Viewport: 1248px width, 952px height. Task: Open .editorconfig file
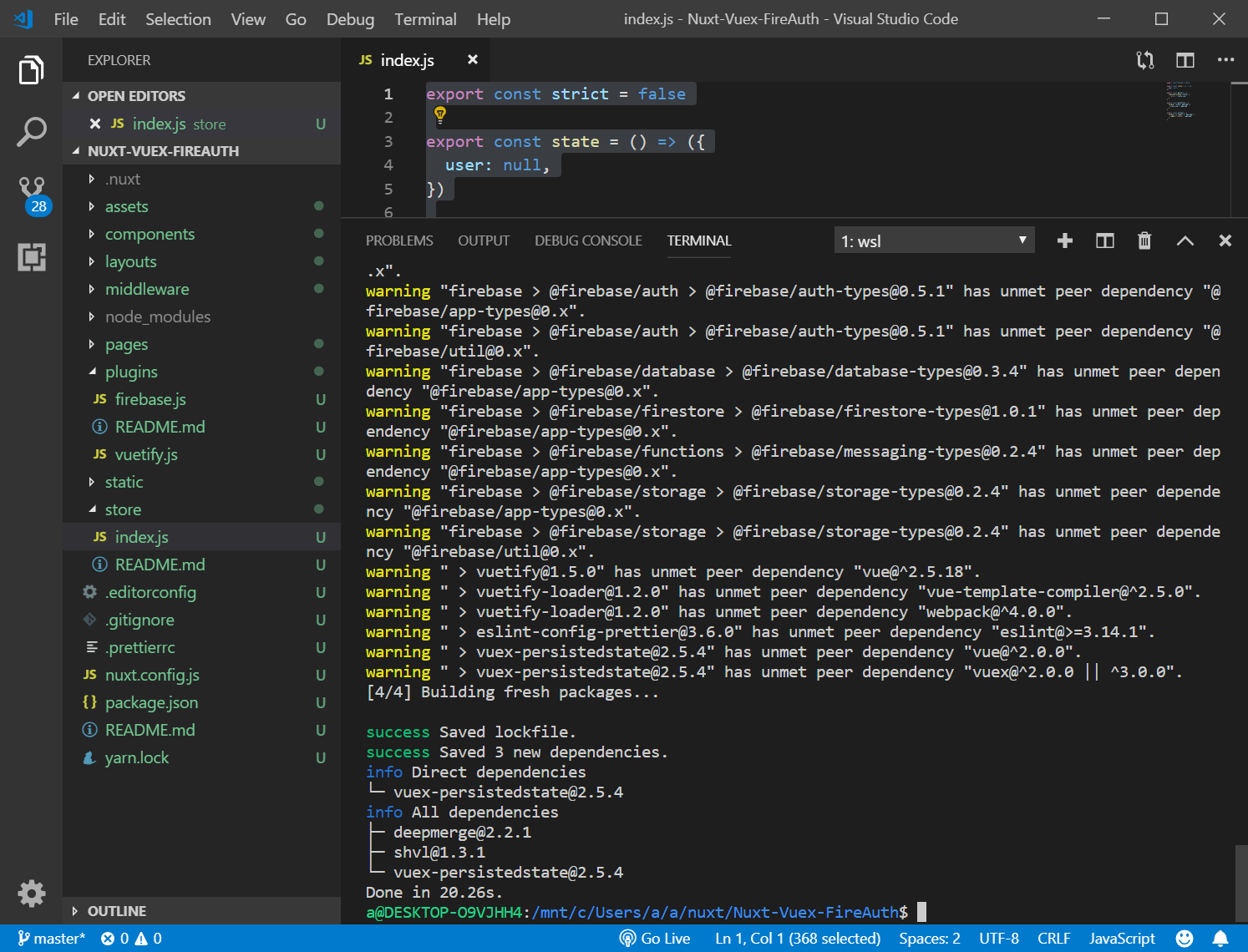point(201,592)
